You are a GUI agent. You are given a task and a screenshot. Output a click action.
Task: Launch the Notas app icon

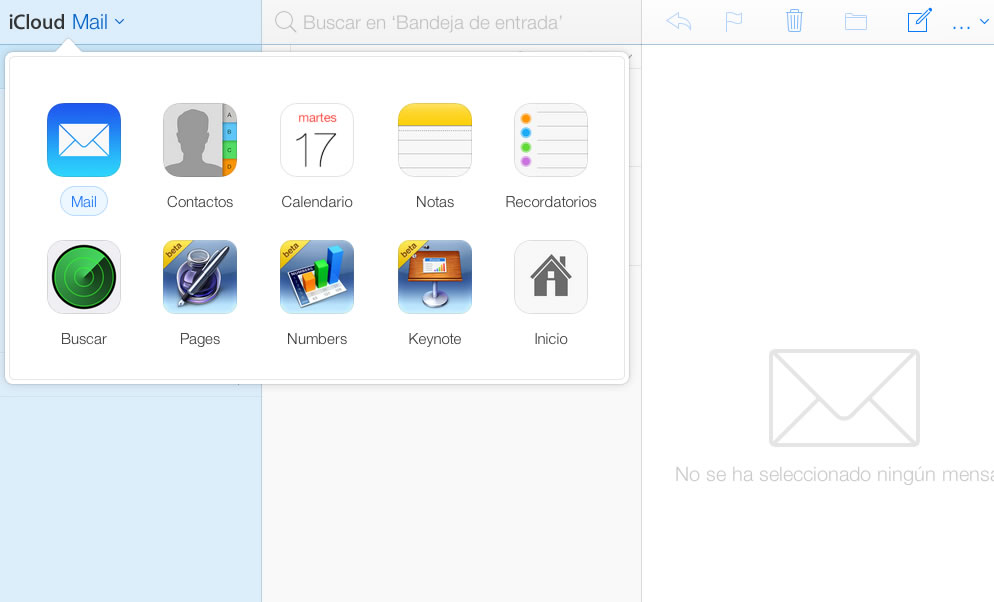[435, 140]
